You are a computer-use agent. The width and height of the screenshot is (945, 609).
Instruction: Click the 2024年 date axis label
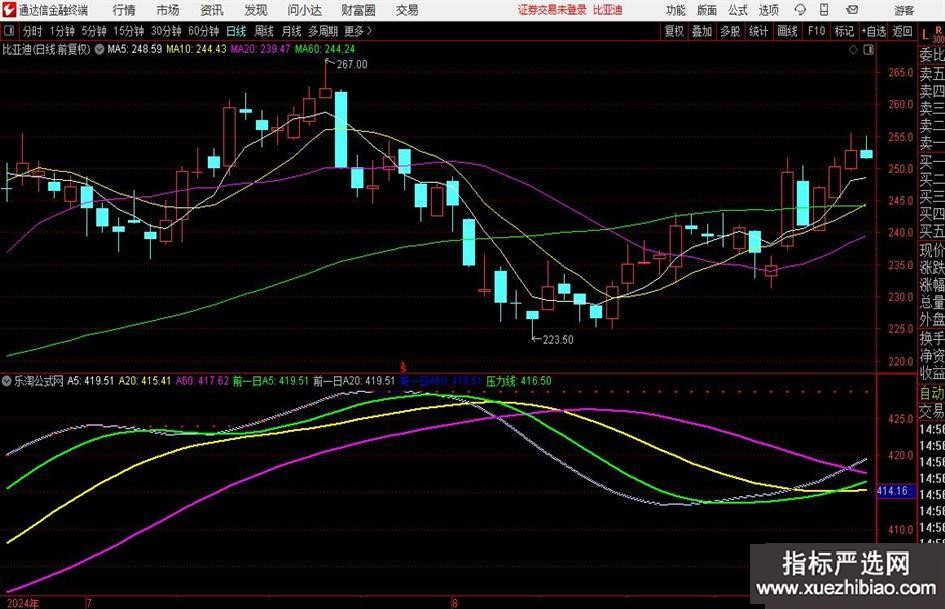pos(22,603)
